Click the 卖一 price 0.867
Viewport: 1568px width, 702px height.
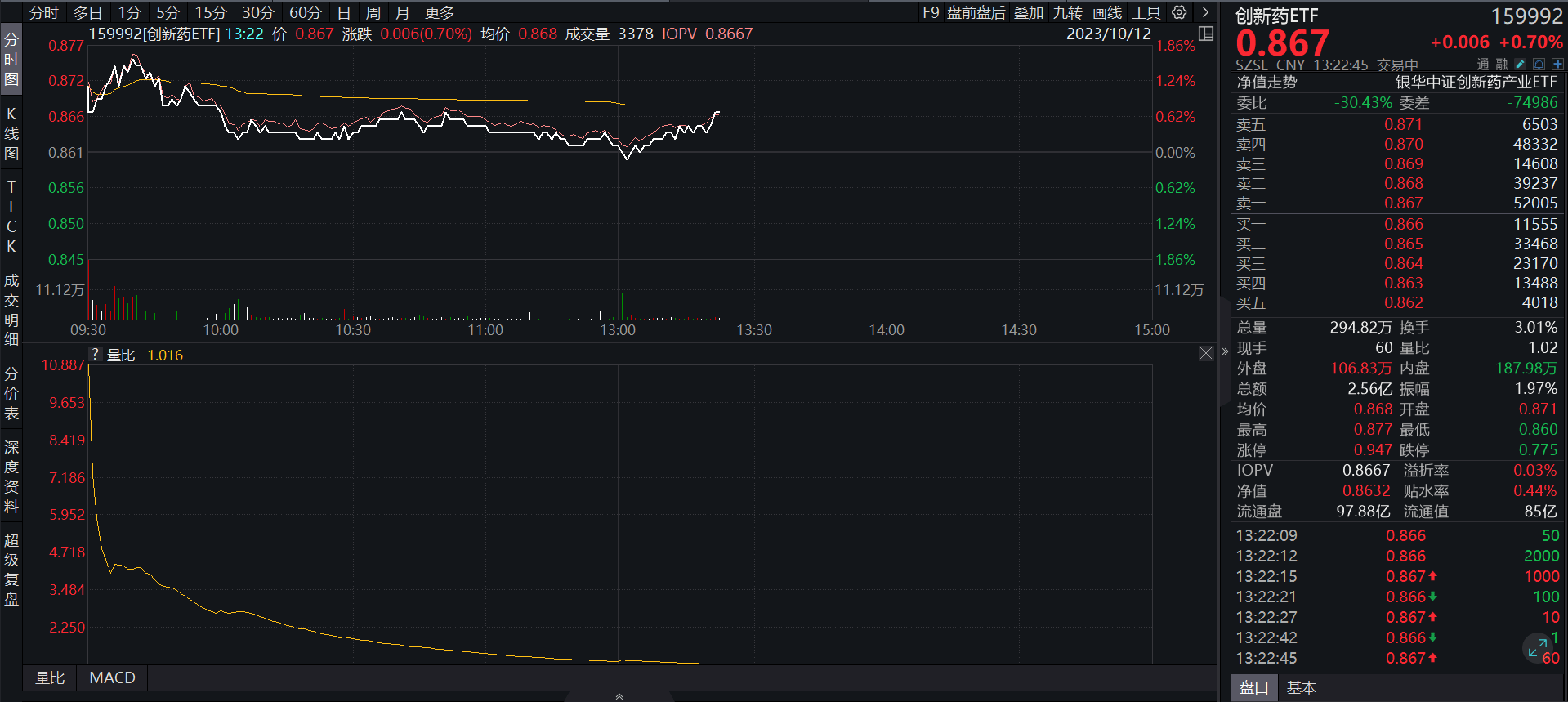1403,203
